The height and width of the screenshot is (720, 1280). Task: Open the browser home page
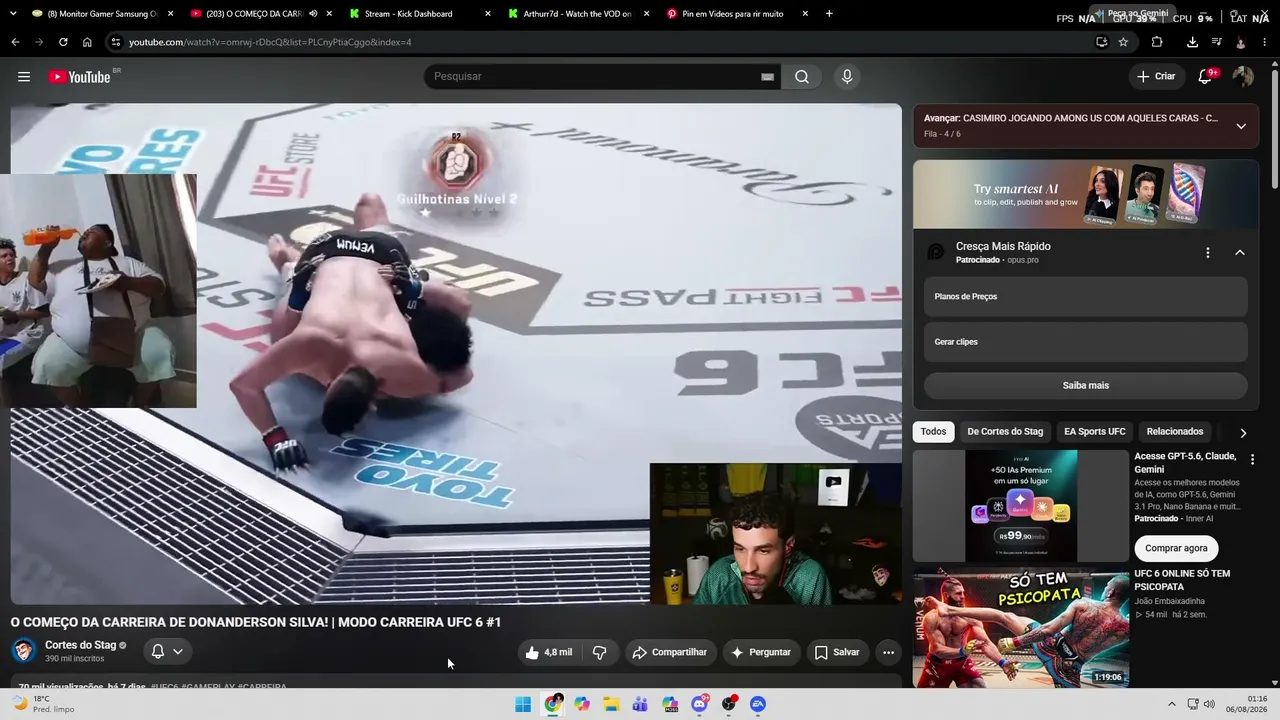87,42
